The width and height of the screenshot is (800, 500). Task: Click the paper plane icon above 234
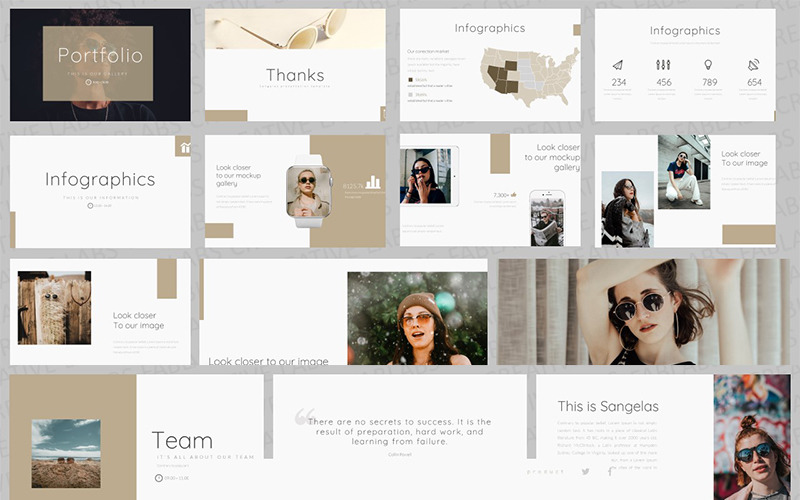[x=618, y=64]
